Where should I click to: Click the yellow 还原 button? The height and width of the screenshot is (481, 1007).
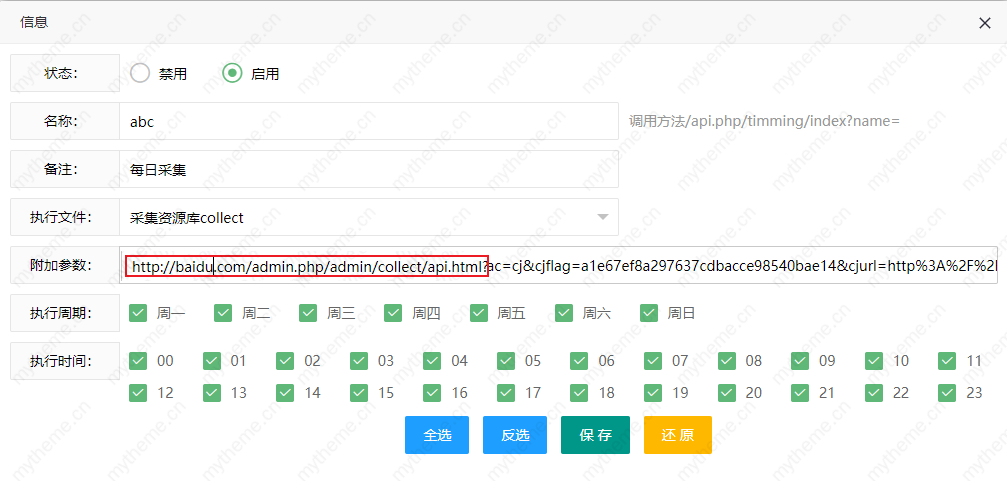(x=677, y=435)
